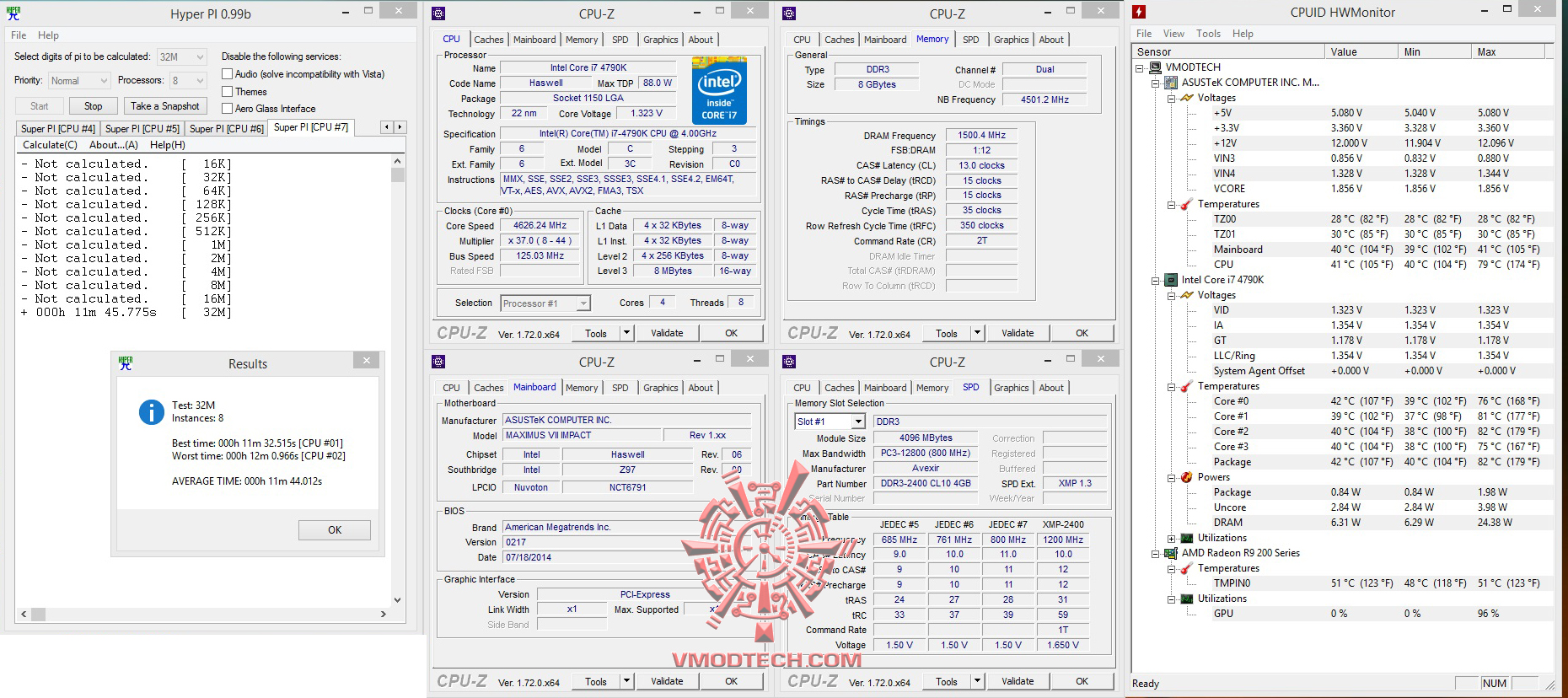
Task: Open Graphics tab in CPU-Z Memory window
Action: [x=1012, y=40]
